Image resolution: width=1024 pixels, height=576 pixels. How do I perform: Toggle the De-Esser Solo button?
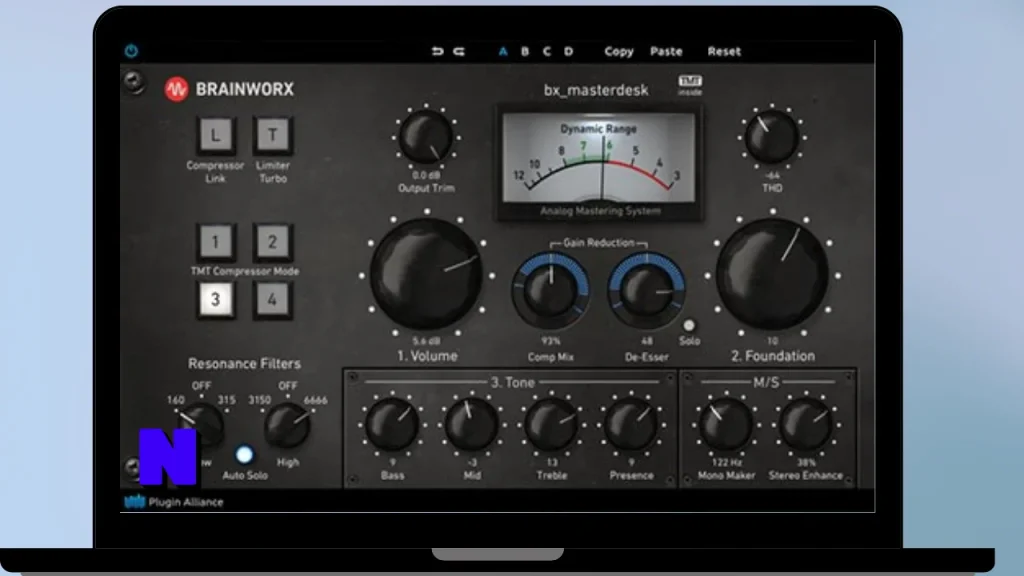point(689,325)
